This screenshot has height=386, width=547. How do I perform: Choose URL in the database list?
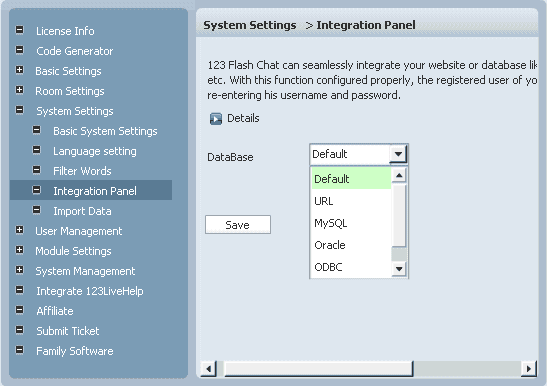351,201
